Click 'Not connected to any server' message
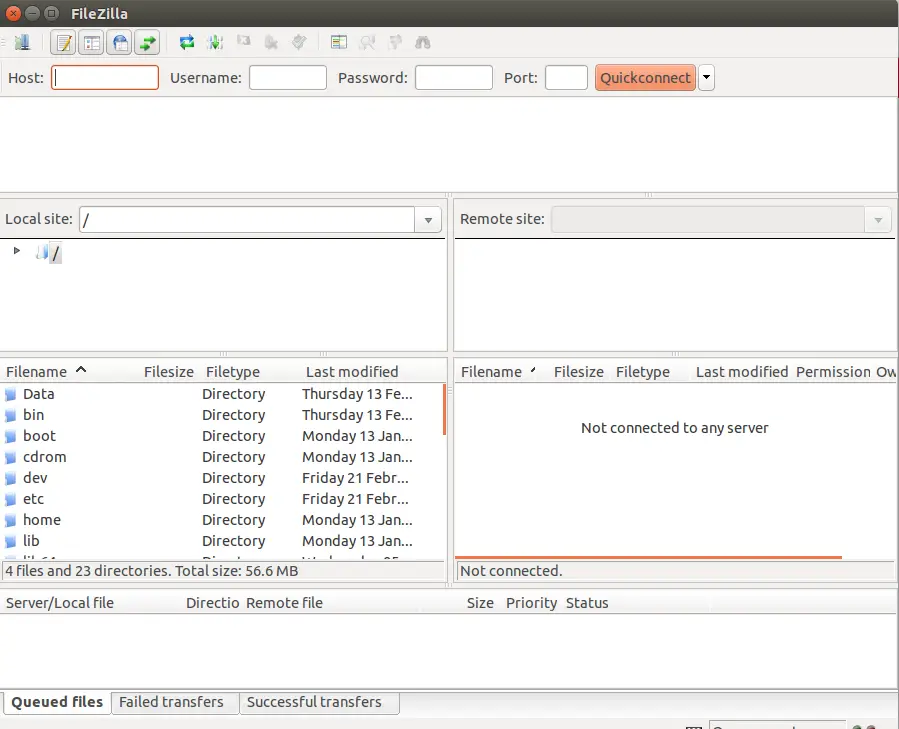The image size is (899, 729). pos(674,428)
